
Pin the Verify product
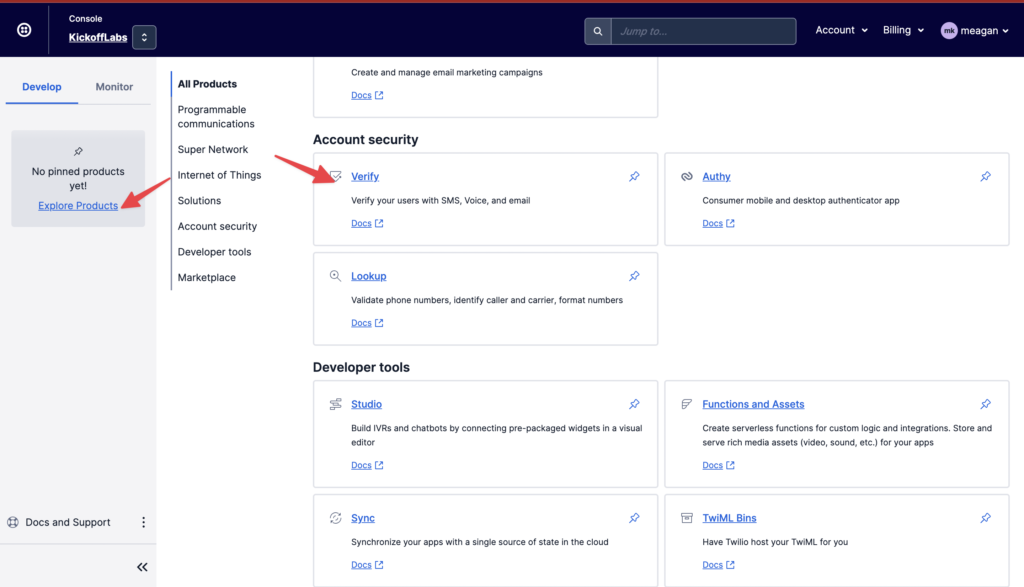point(634,177)
